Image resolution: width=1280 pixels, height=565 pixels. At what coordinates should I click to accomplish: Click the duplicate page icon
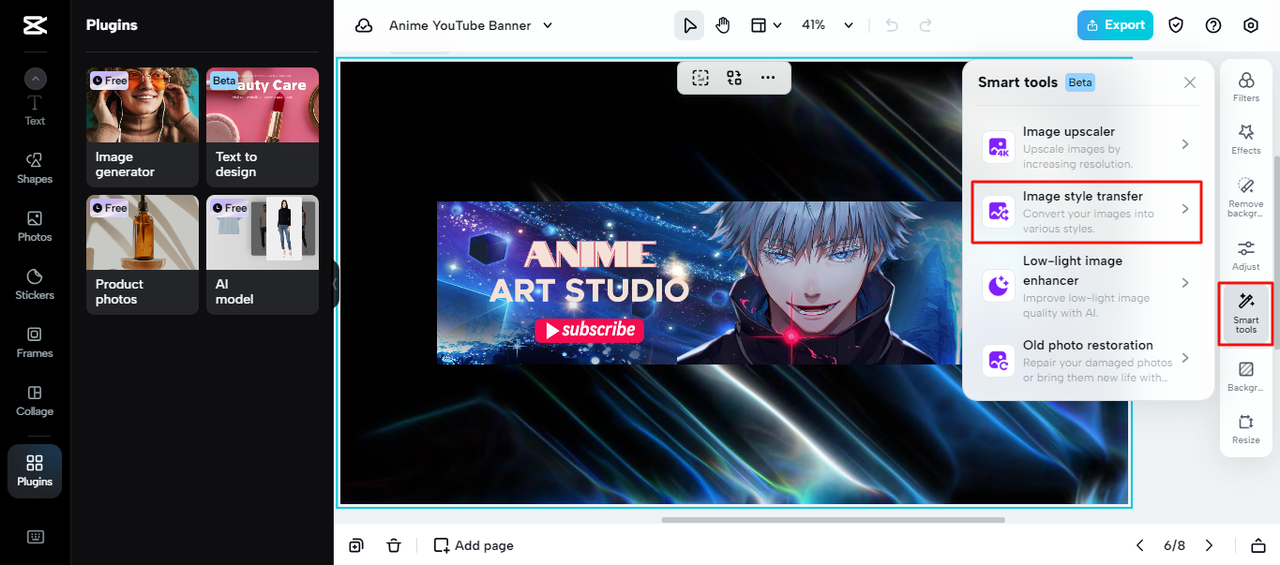pyautogui.click(x=356, y=545)
